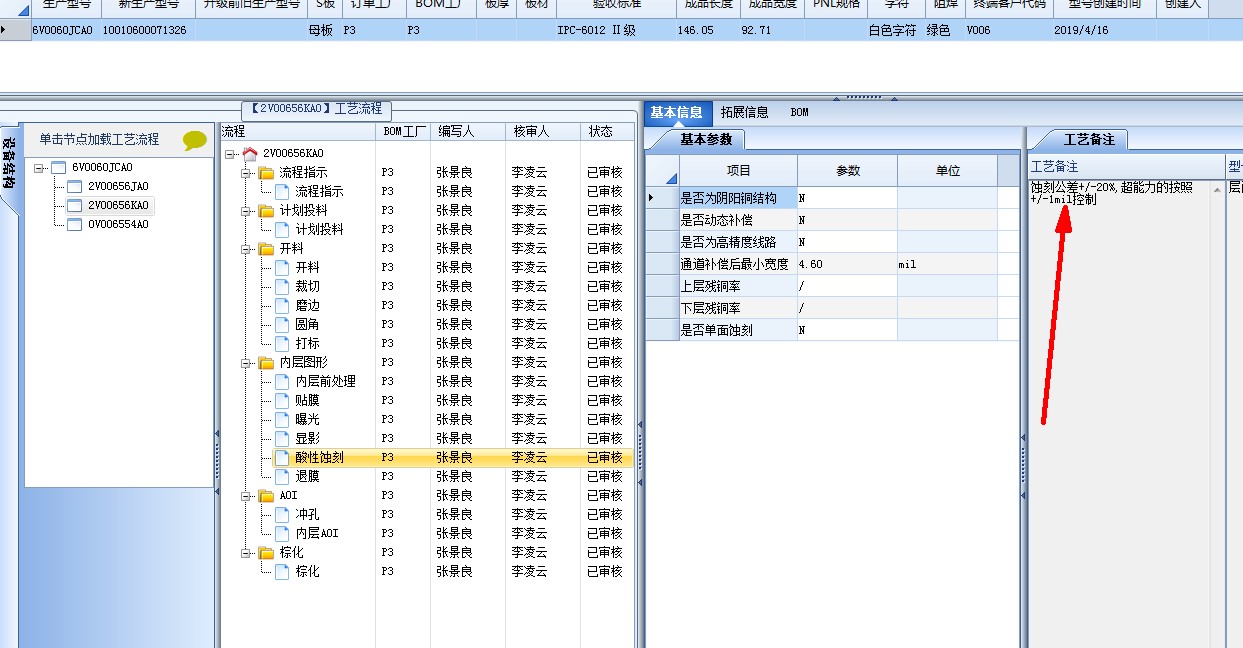Click the 单位 column header
This screenshot has width=1243, height=648.
click(x=947, y=171)
